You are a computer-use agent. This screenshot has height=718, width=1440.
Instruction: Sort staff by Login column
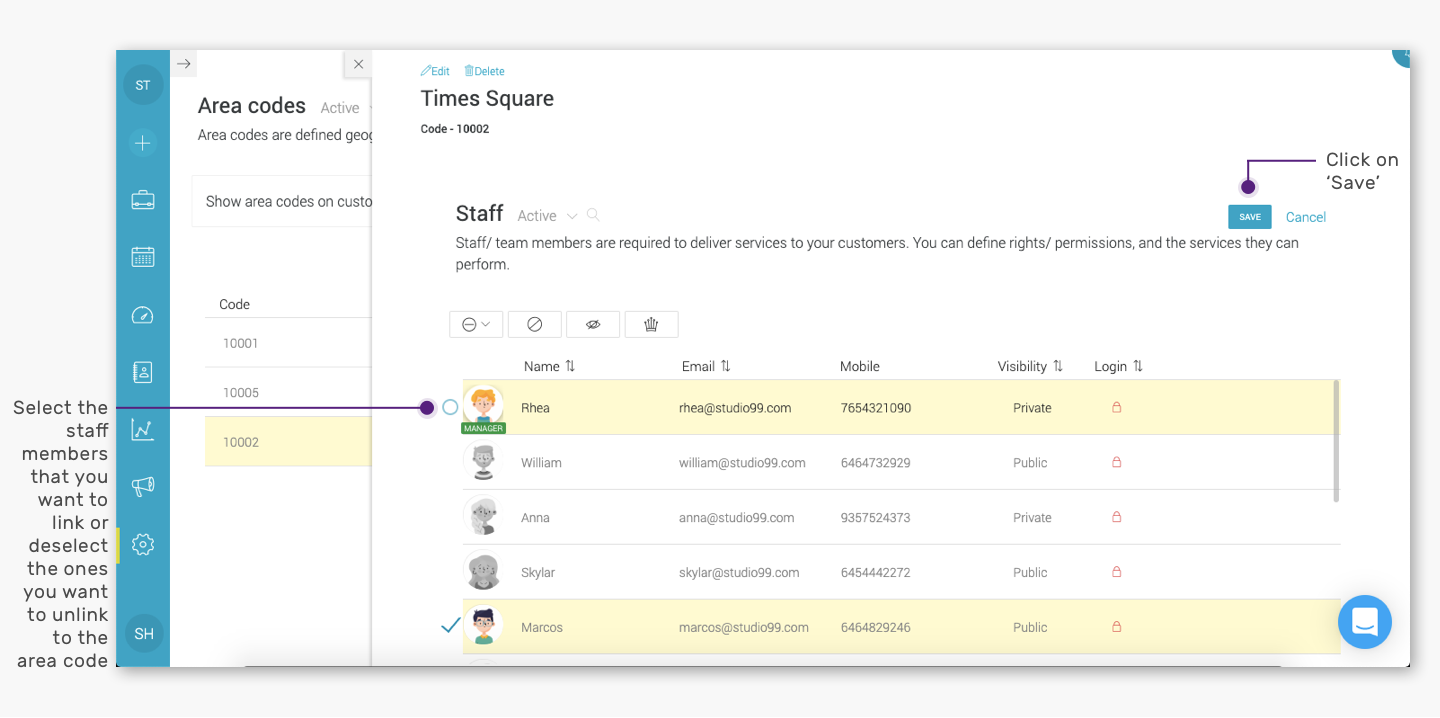click(1118, 367)
